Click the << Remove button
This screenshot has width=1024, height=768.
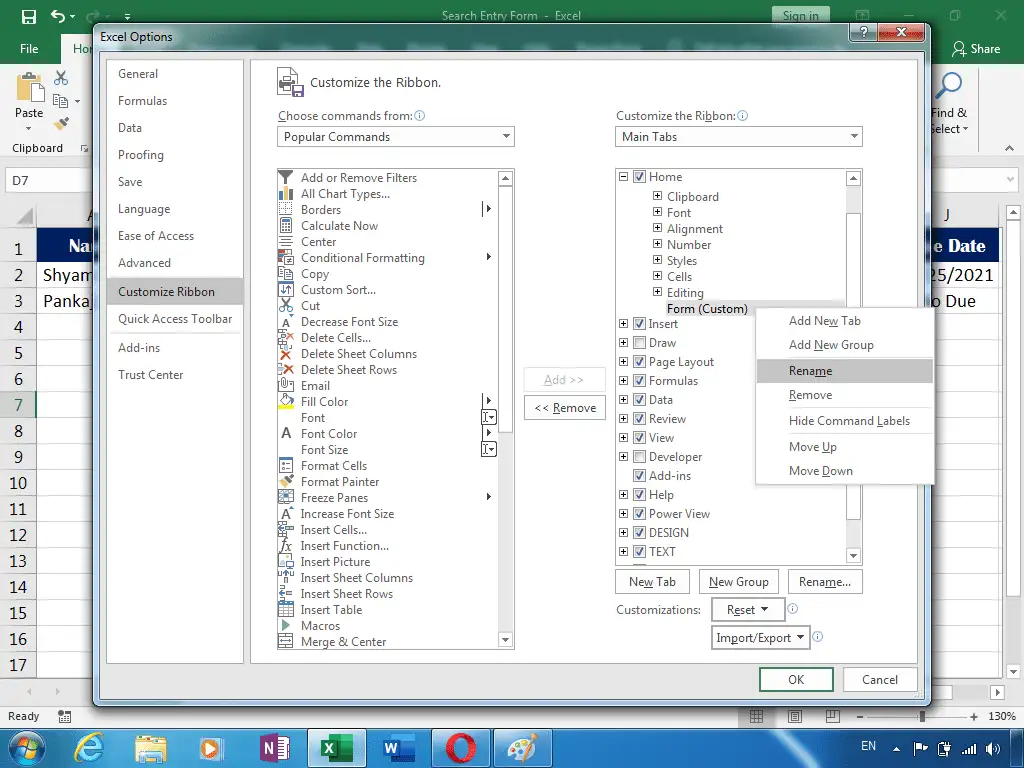[x=565, y=408]
